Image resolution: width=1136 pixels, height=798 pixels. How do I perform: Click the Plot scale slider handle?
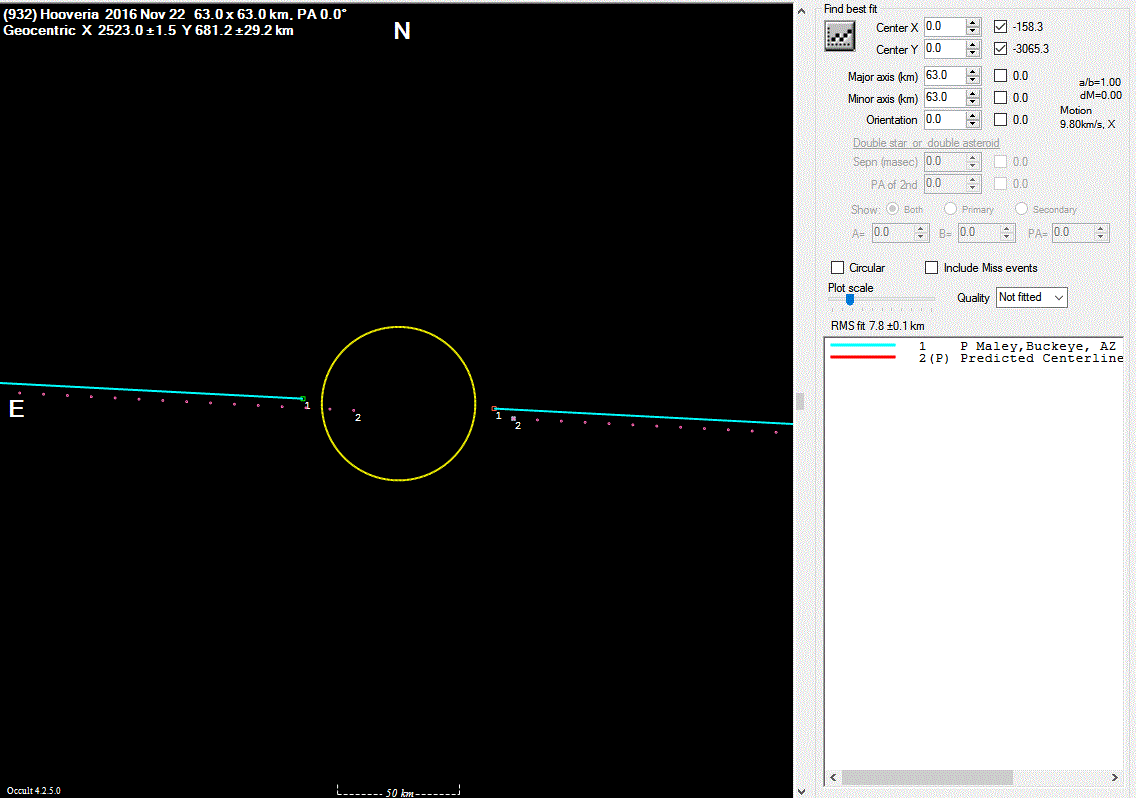(850, 298)
